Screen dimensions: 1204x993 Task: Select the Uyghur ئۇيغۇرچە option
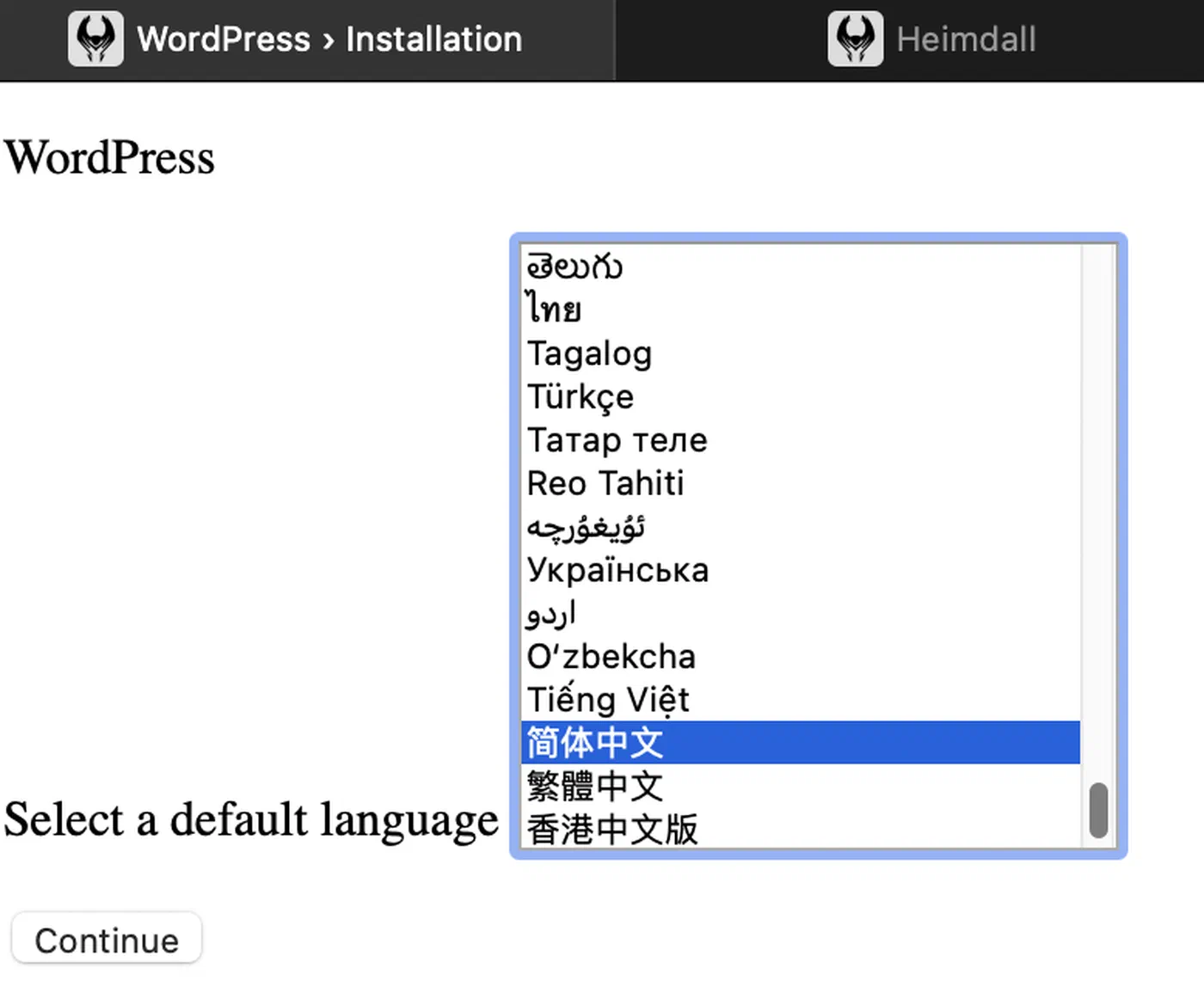(x=801, y=526)
